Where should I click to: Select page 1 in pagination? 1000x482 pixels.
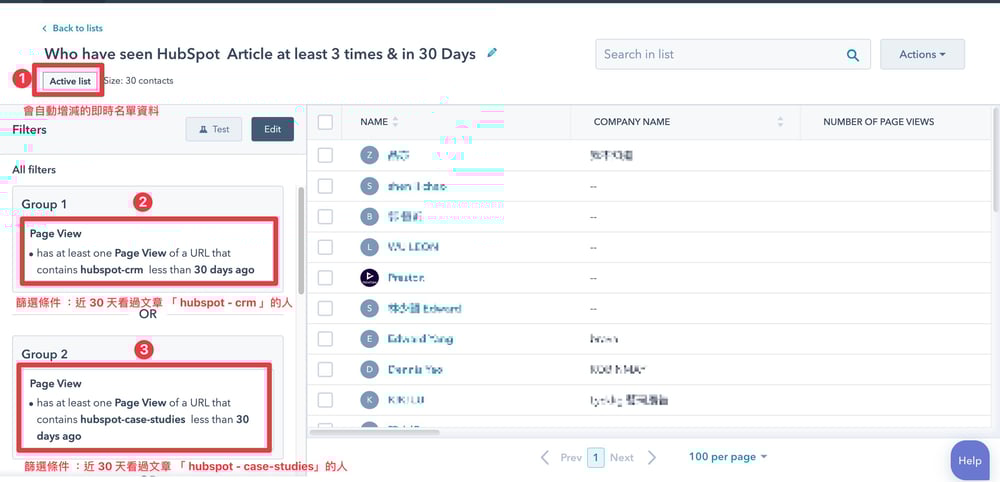(595, 457)
